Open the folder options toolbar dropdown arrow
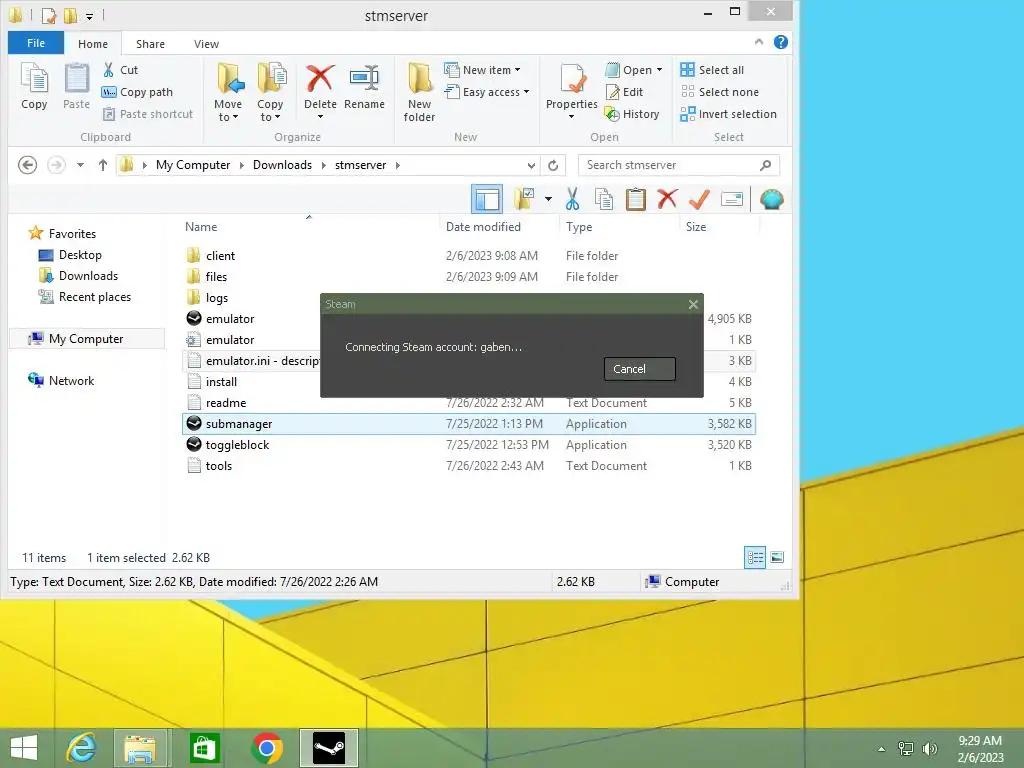 (x=549, y=199)
